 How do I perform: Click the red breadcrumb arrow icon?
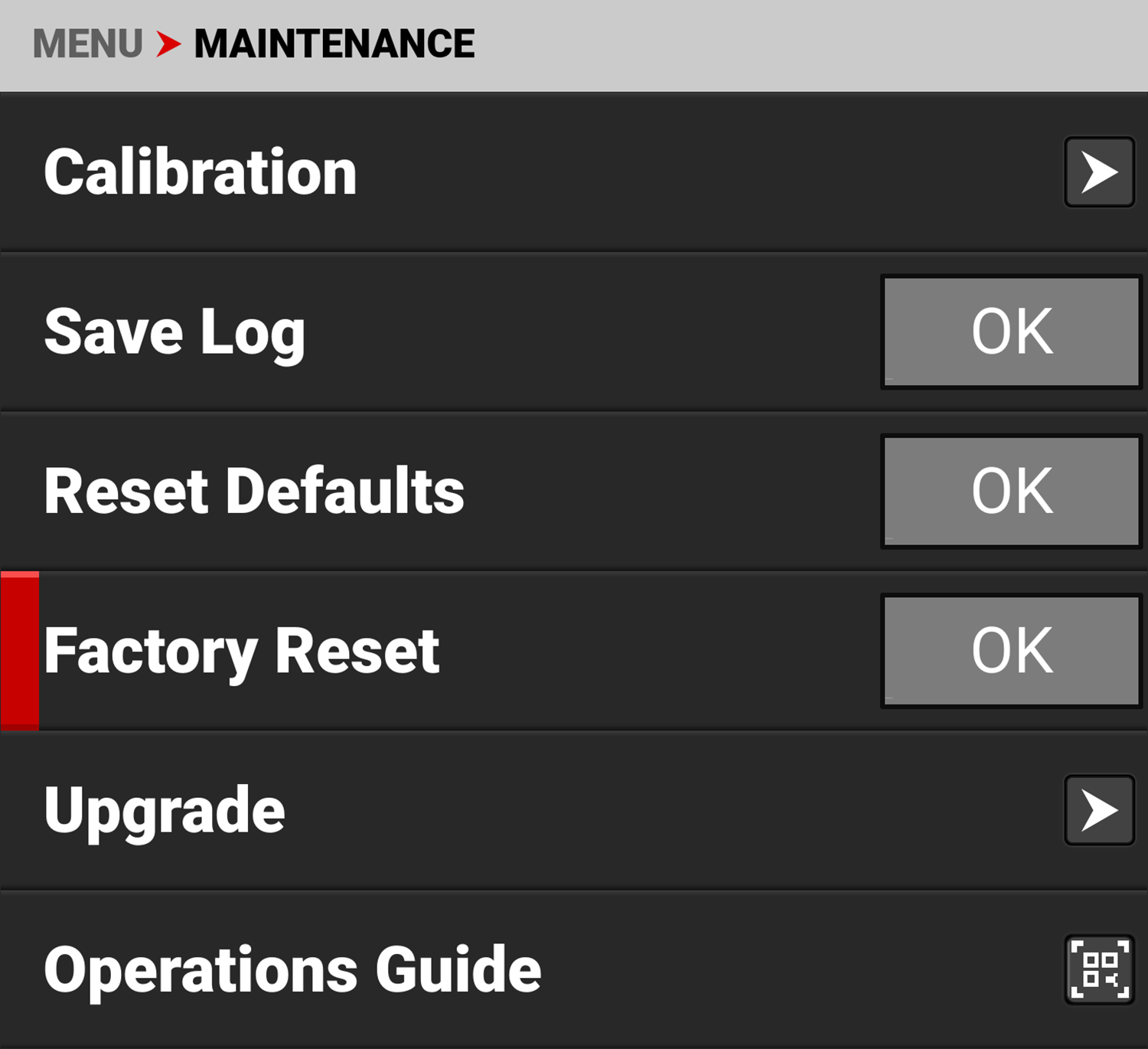pos(168,44)
